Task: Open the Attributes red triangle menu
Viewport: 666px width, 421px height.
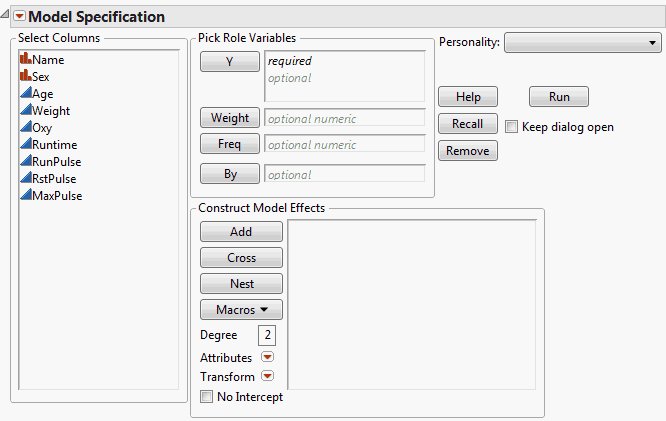Action: tap(267, 357)
